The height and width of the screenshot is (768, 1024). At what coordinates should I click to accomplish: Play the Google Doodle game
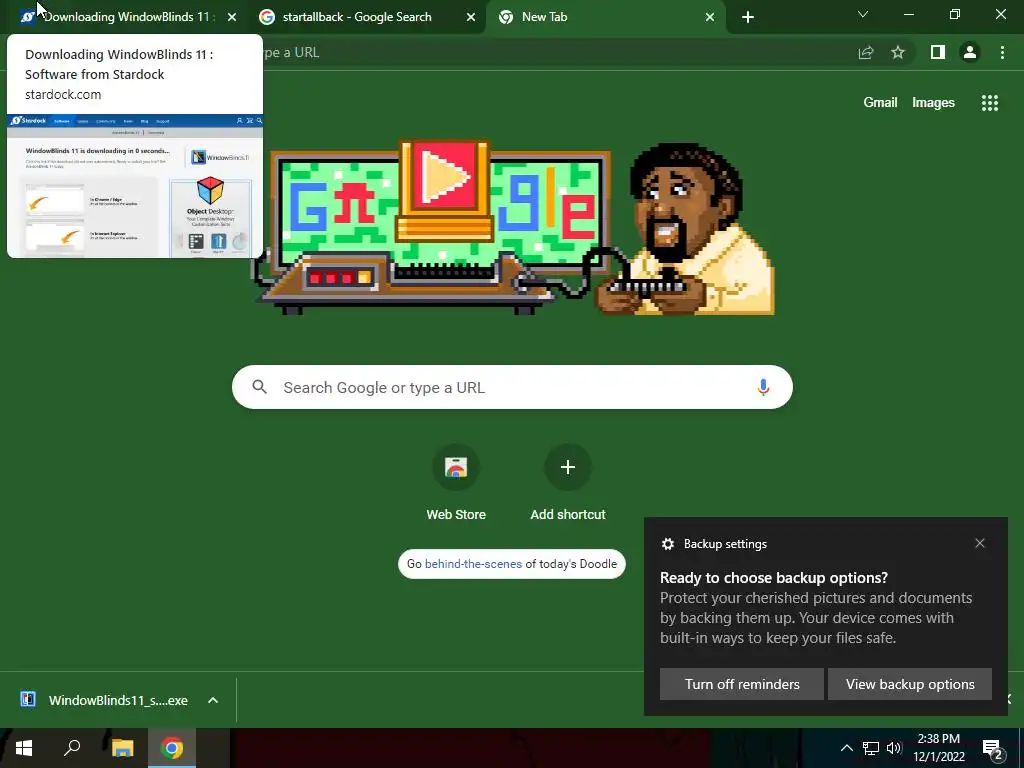point(445,175)
